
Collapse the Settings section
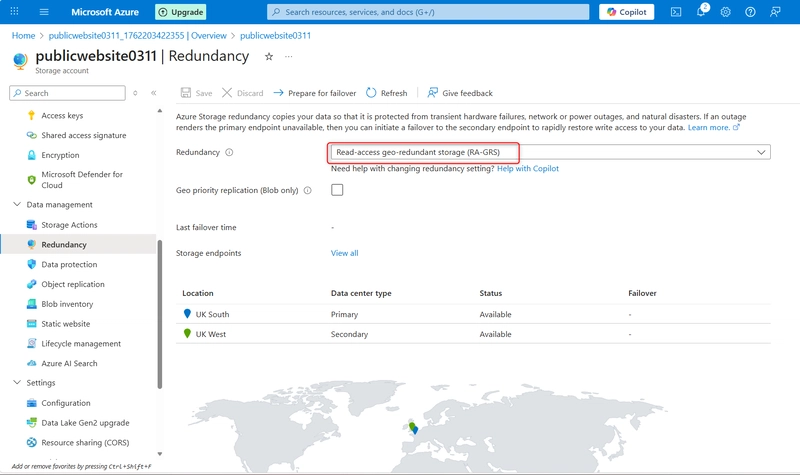[x=17, y=383]
